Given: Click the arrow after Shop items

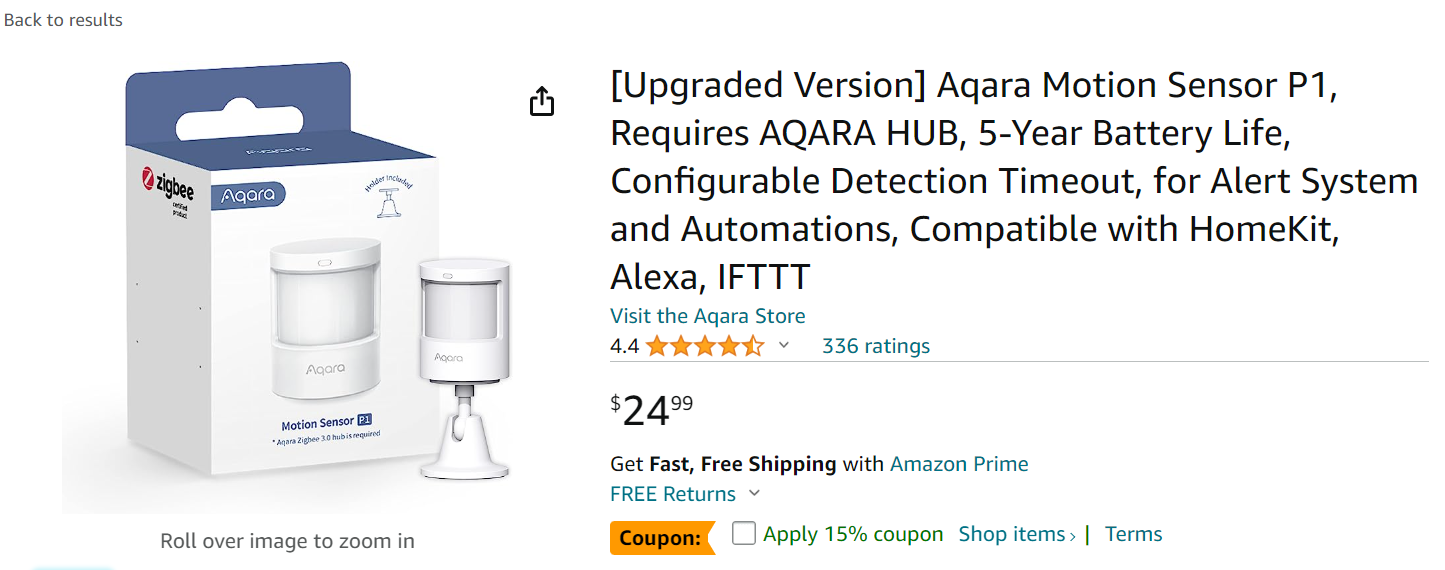Looking at the screenshot, I should coord(1073,536).
